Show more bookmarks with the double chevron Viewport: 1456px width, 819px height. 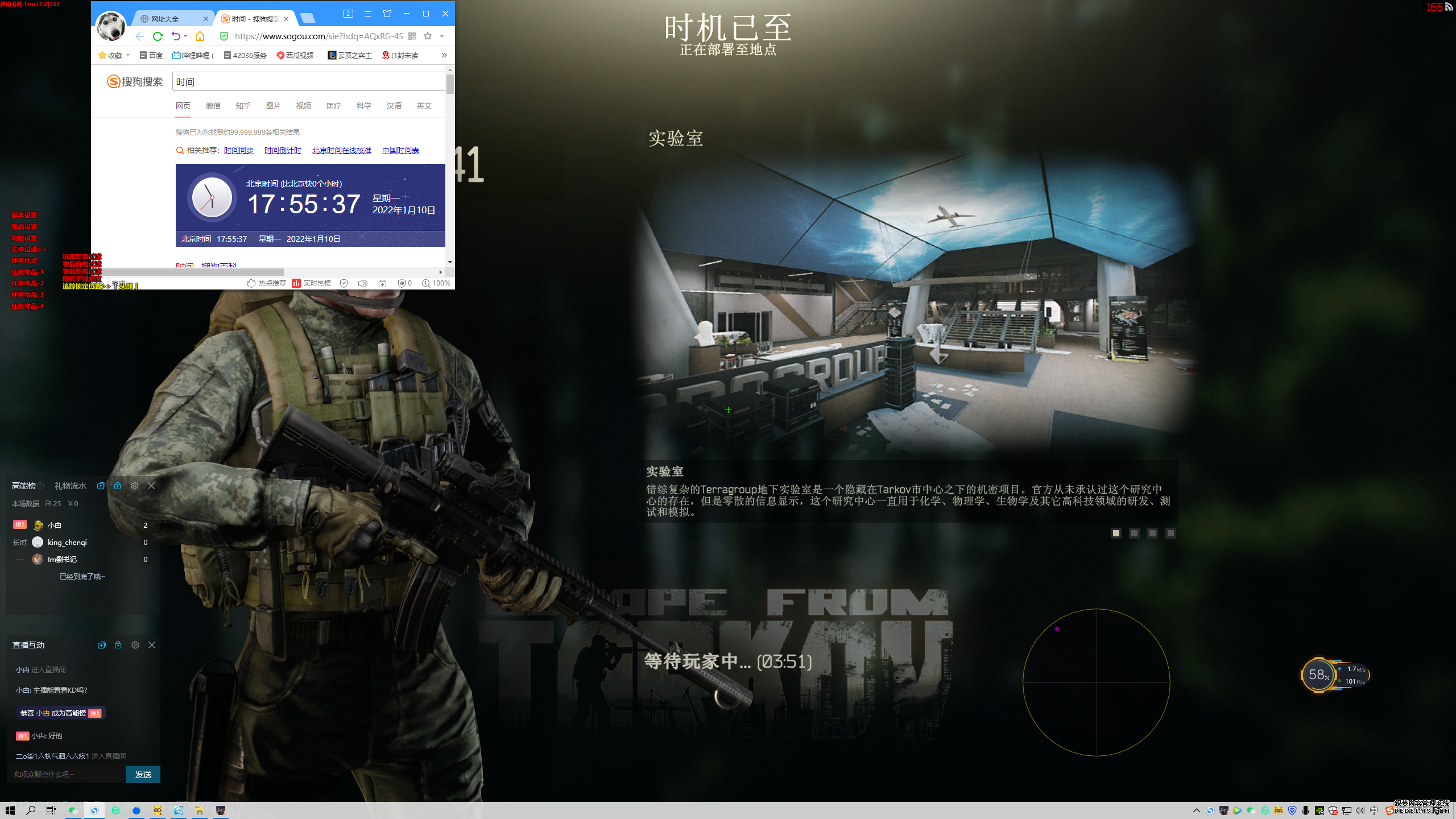point(444,55)
